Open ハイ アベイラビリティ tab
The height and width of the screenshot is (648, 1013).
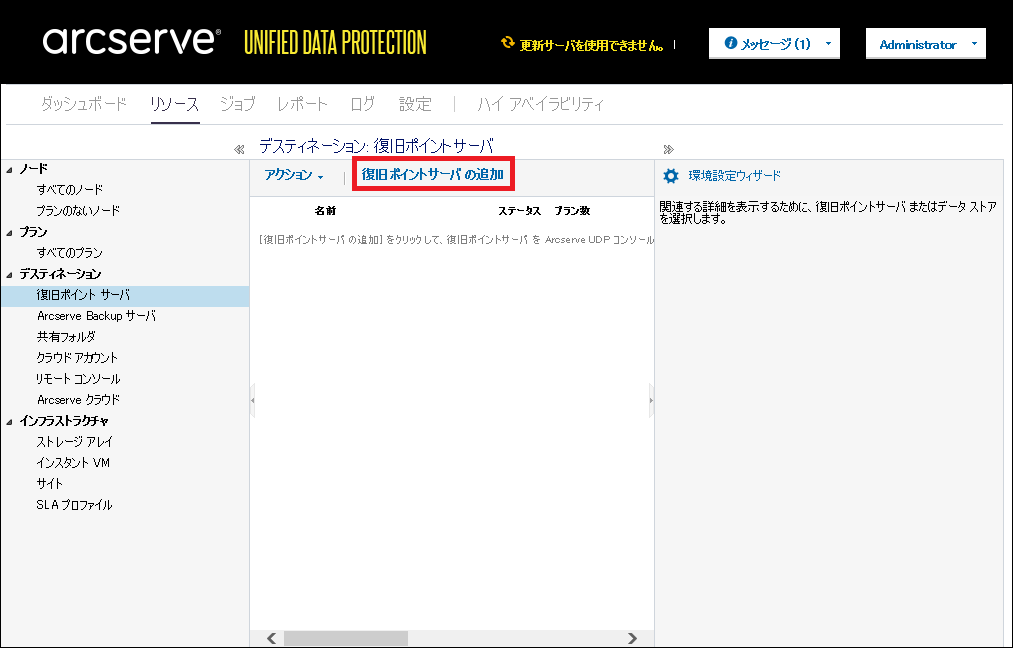(x=541, y=103)
